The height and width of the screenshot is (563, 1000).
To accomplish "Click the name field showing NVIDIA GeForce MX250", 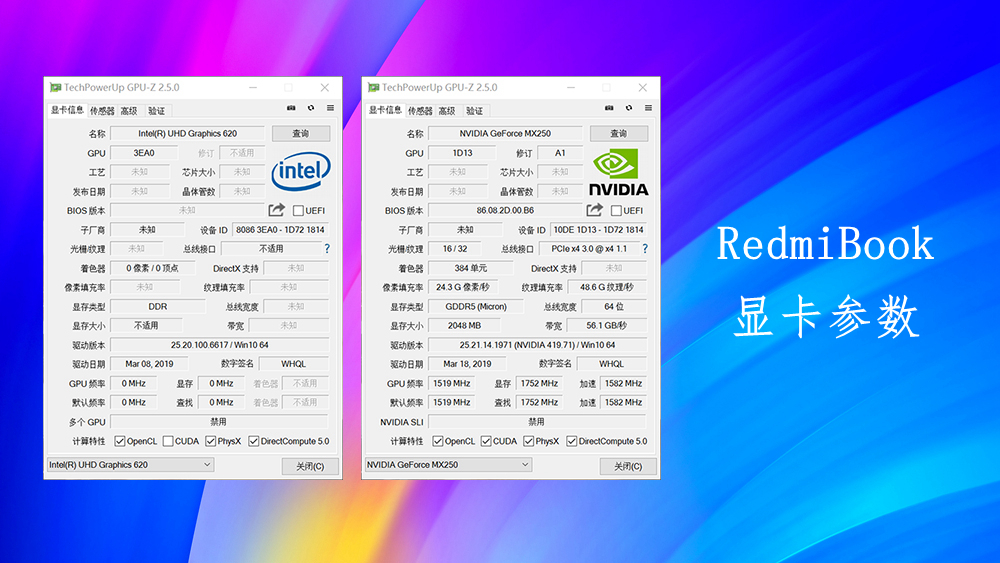I will point(505,133).
